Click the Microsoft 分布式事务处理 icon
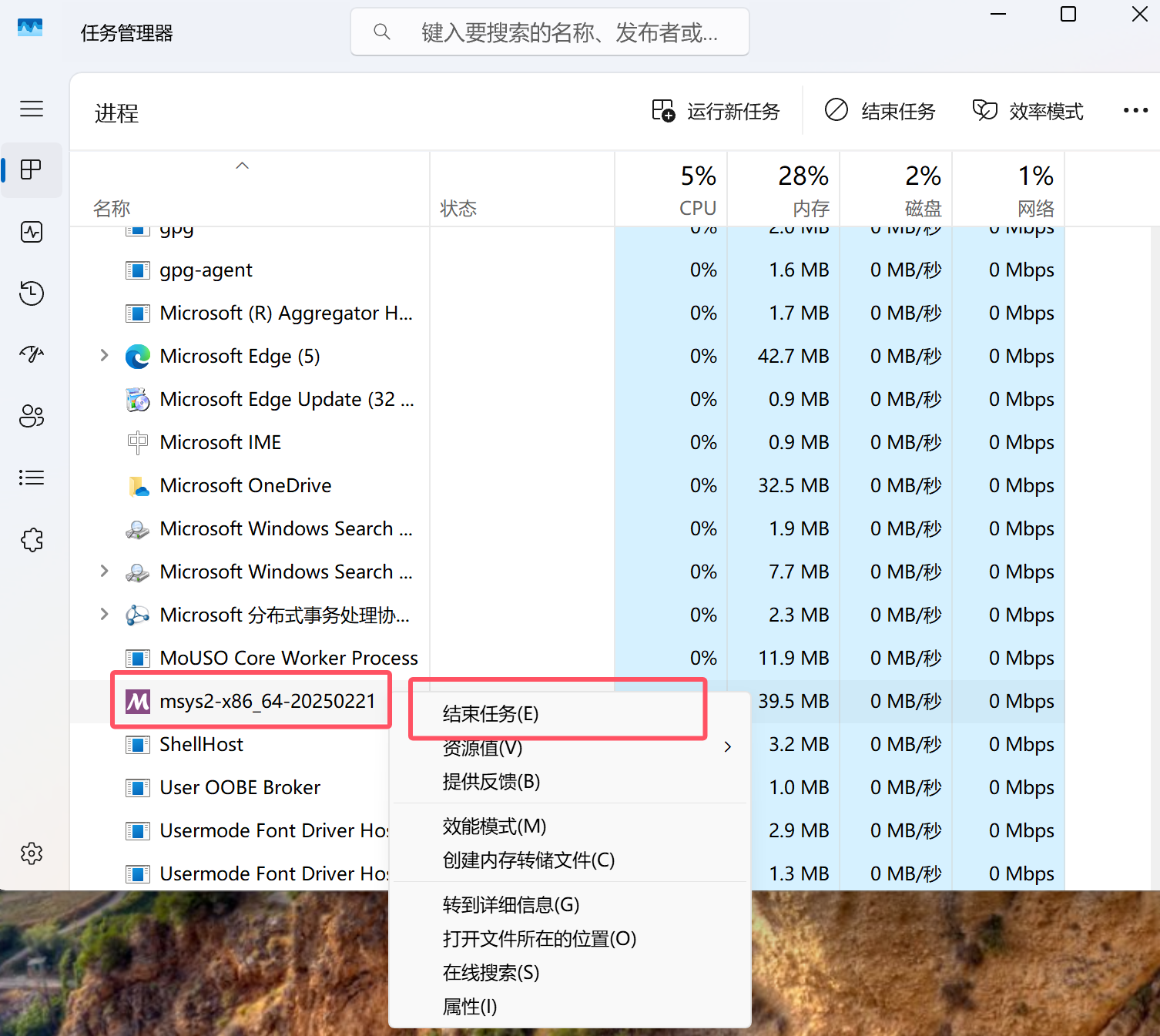The image size is (1160, 1036). pyautogui.click(x=138, y=615)
